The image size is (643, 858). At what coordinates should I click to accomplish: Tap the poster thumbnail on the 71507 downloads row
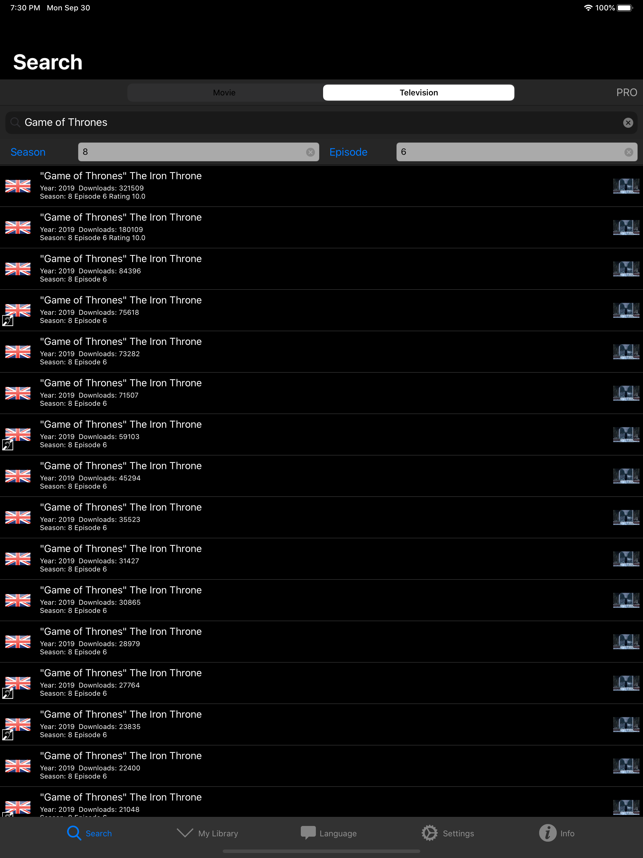626,393
